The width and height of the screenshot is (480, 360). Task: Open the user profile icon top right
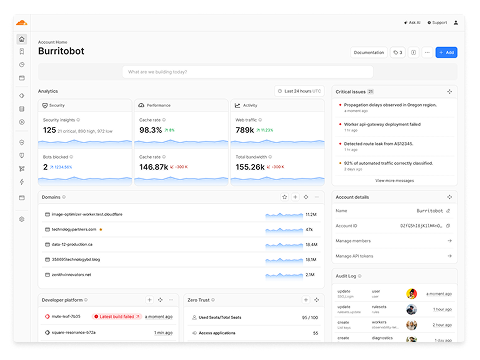456,23
